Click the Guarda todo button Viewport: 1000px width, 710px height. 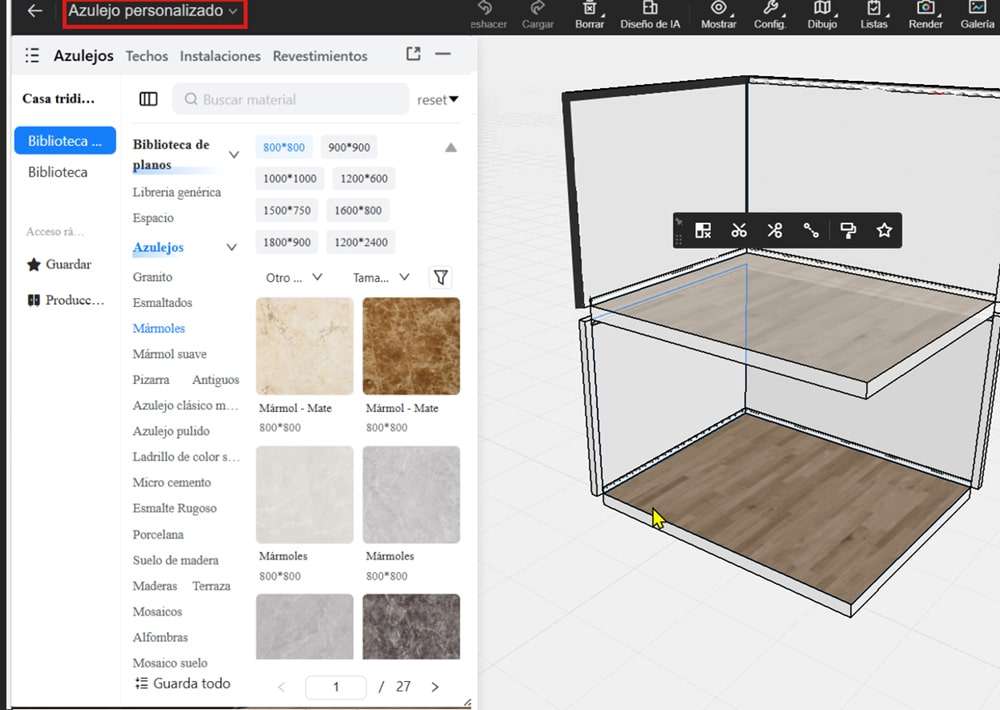(183, 683)
